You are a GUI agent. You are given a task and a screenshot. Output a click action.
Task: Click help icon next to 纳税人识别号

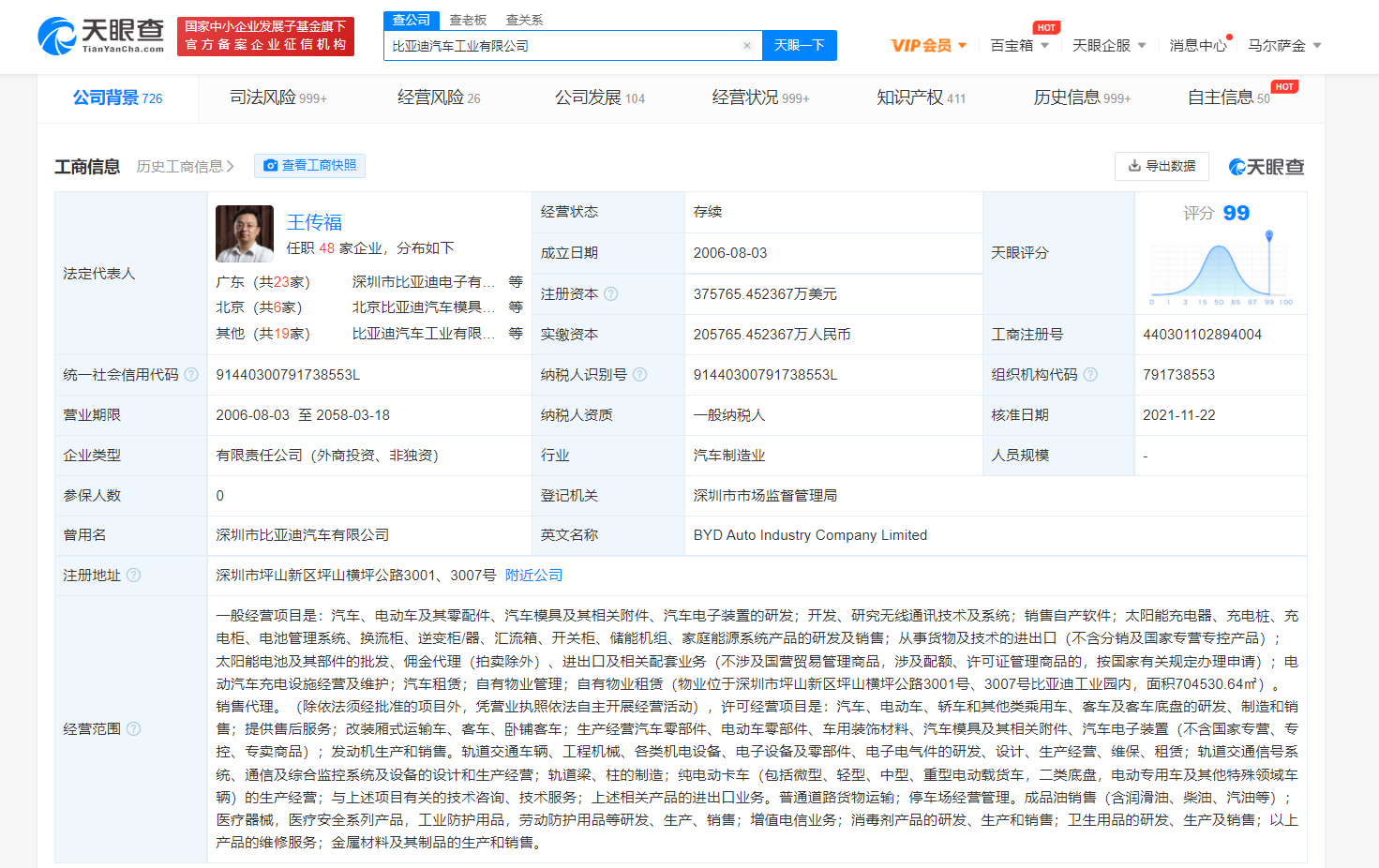click(640, 375)
